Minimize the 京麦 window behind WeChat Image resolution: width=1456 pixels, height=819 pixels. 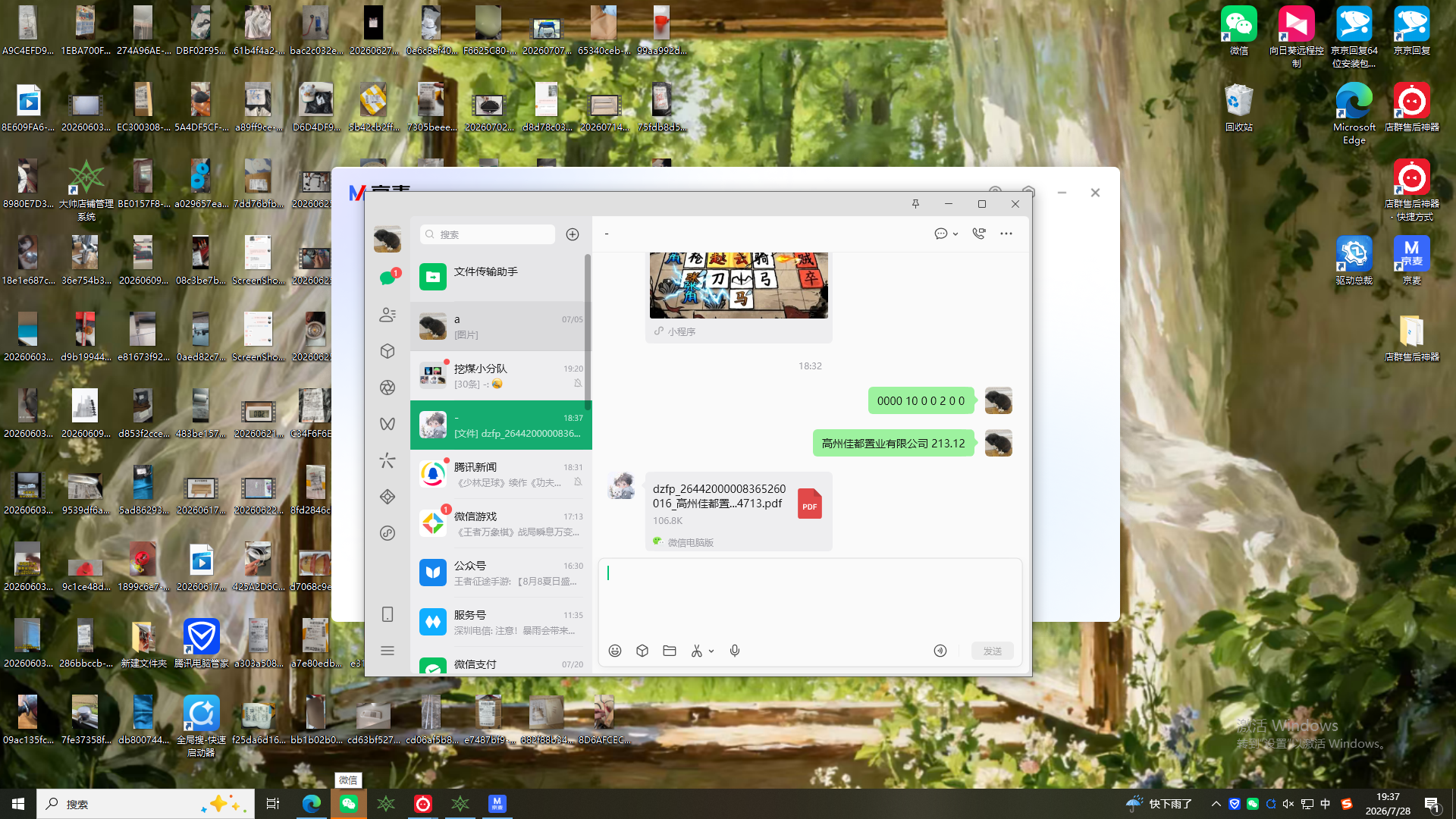coord(1062,193)
